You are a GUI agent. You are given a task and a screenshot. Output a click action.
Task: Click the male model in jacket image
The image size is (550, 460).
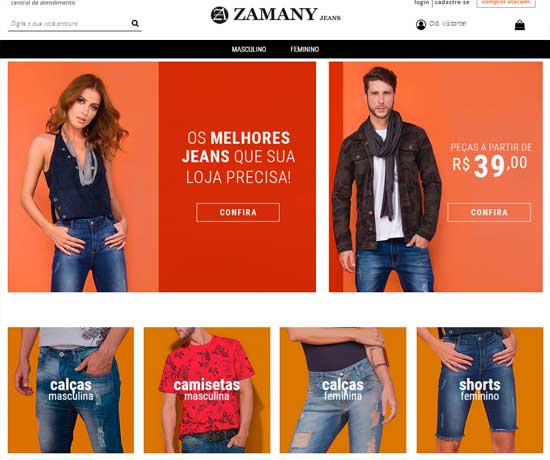click(x=386, y=179)
